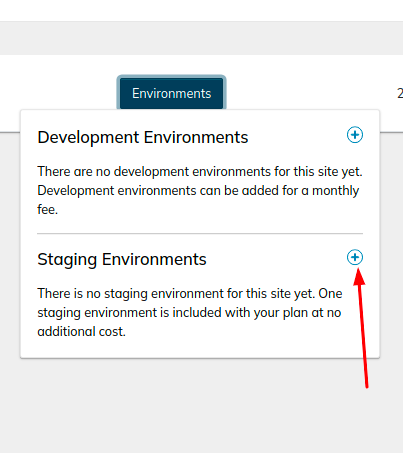Image resolution: width=403 pixels, height=453 pixels.
Task: Select the Staging Environments heading
Action: click(122, 259)
